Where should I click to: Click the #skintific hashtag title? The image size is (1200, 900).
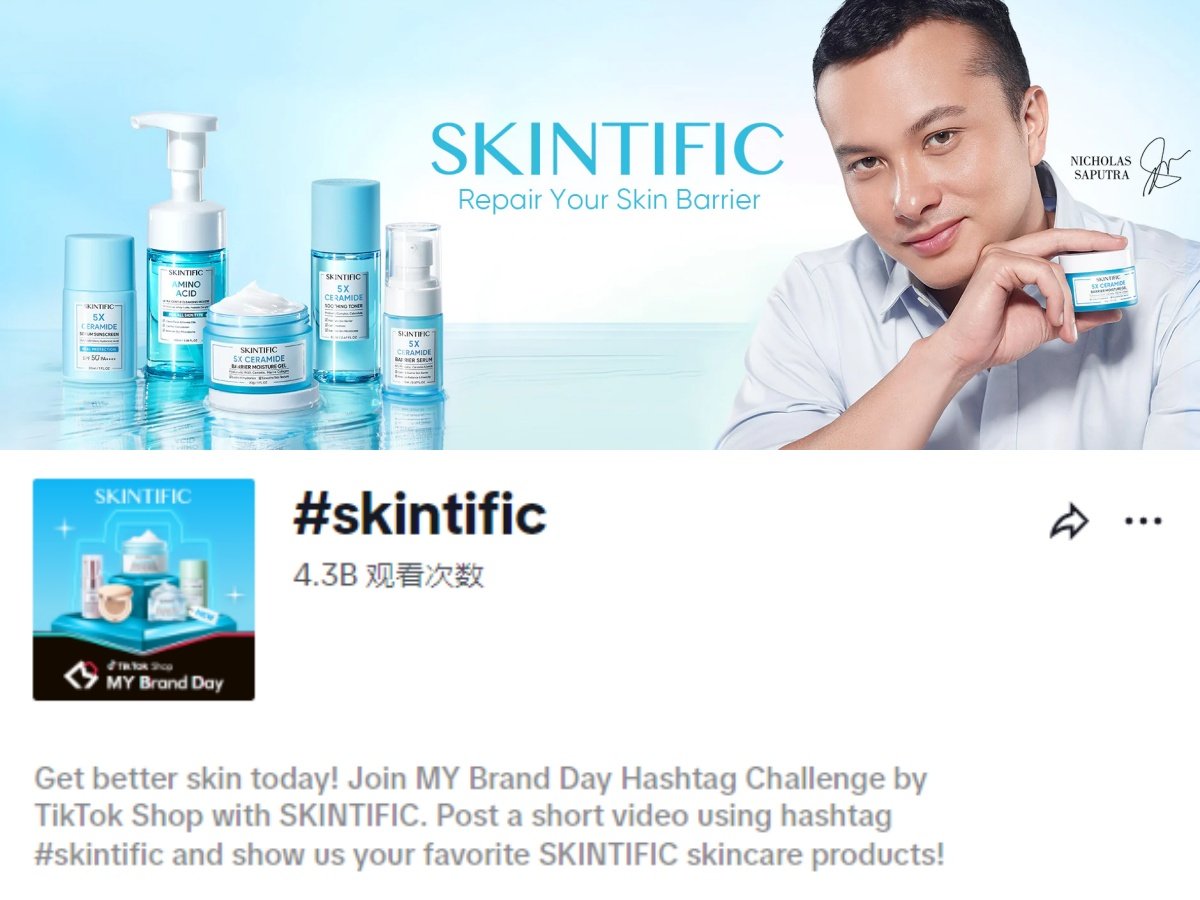click(420, 515)
